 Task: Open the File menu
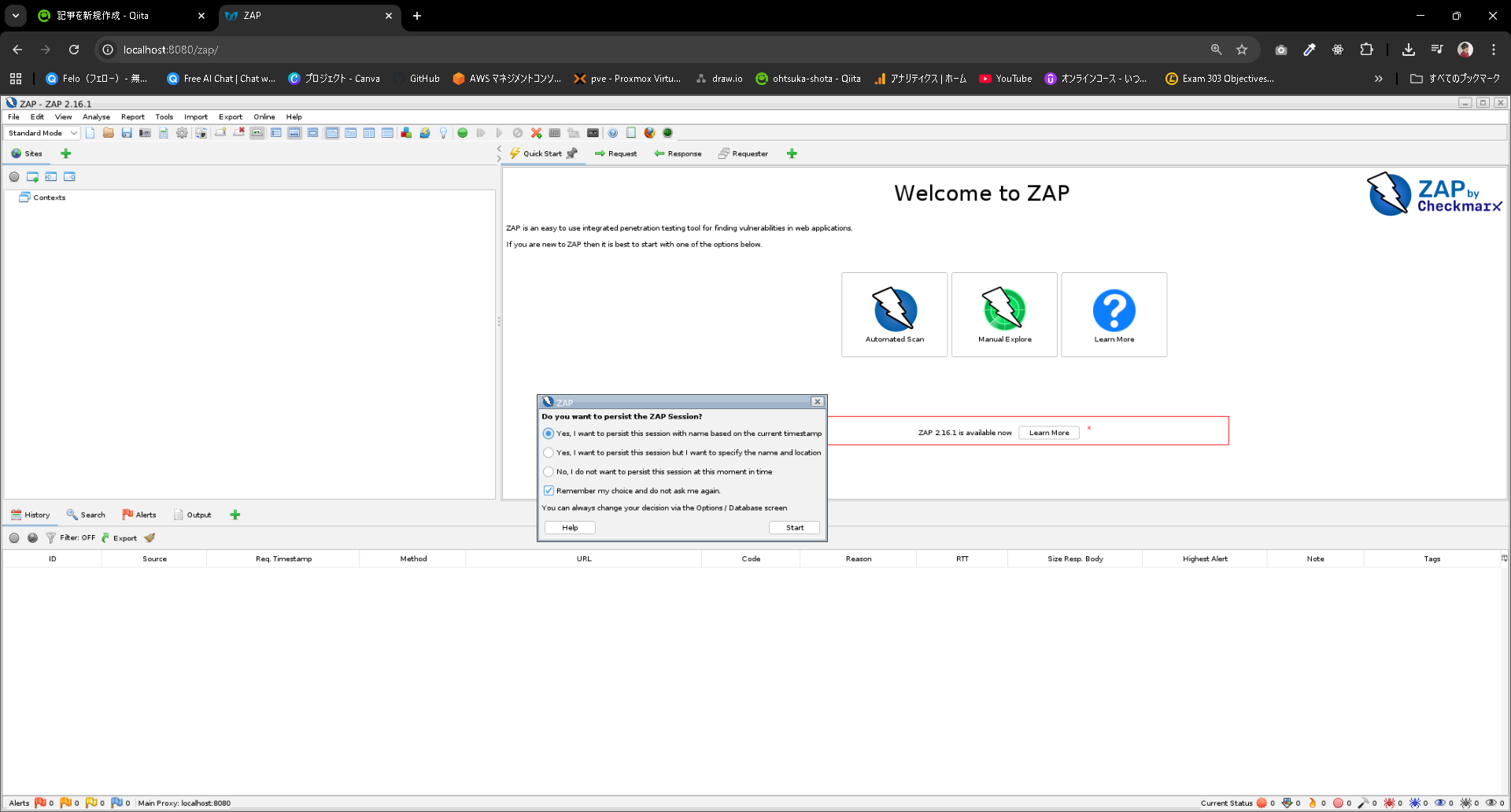[x=13, y=116]
